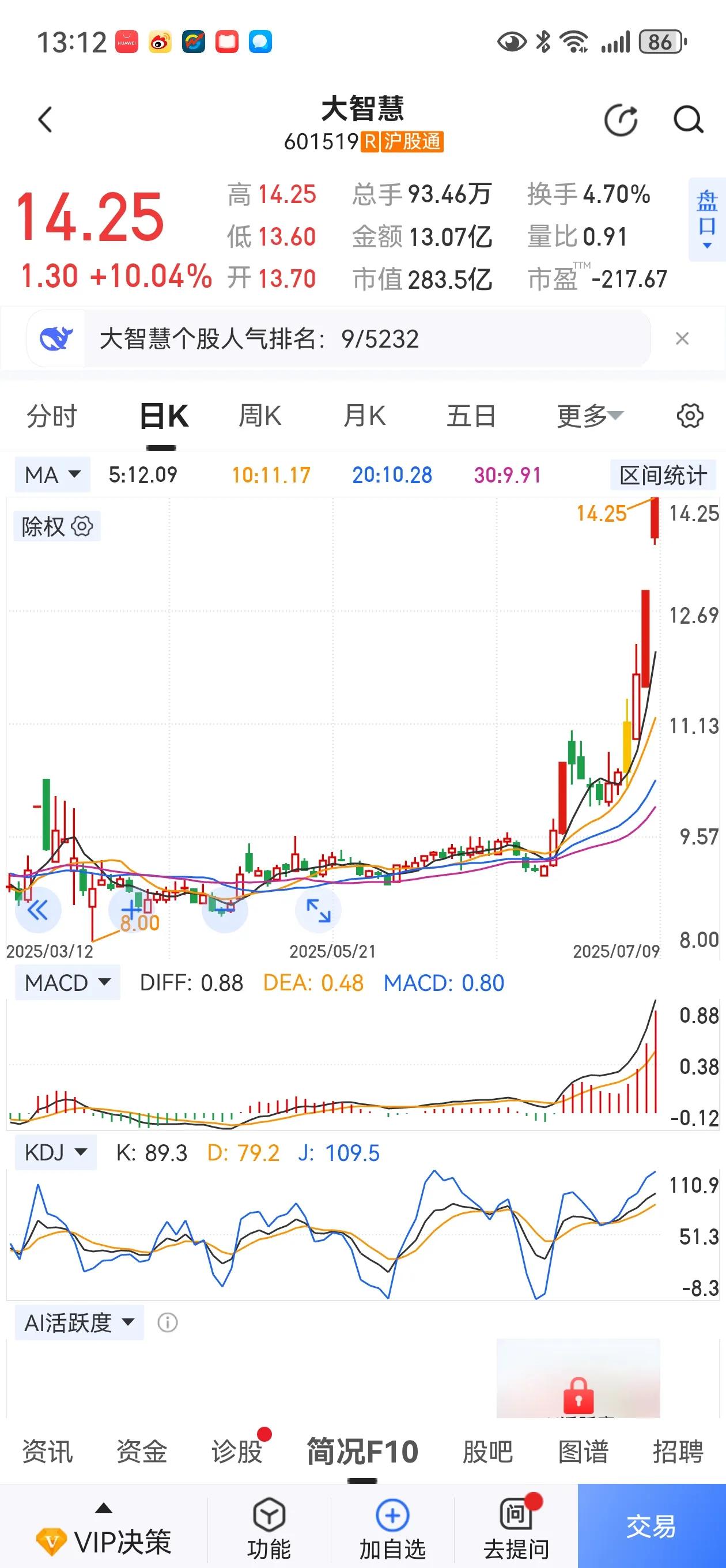Open 资讯 news tab

(x=47, y=1451)
